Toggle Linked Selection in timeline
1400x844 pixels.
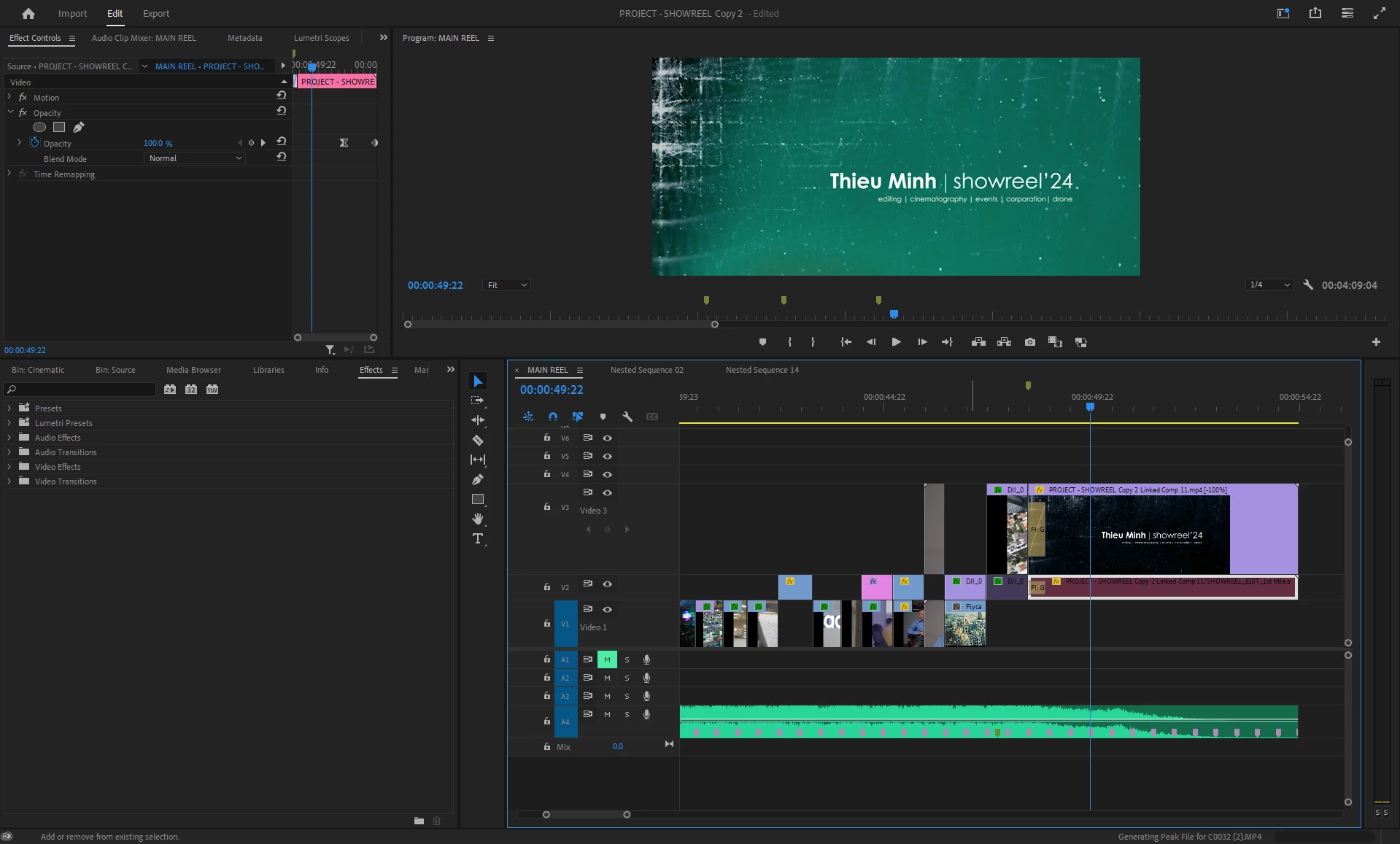(x=578, y=417)
